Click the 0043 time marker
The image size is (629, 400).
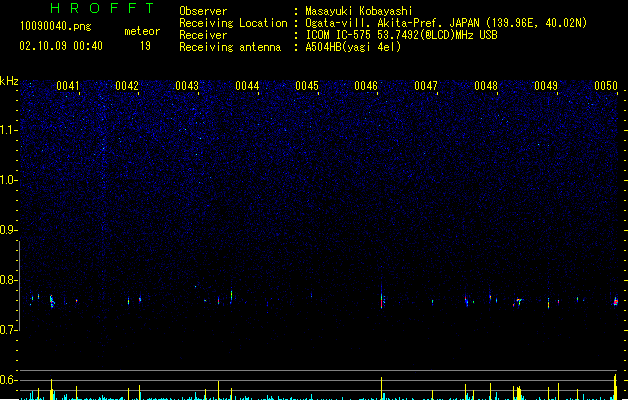187,86
